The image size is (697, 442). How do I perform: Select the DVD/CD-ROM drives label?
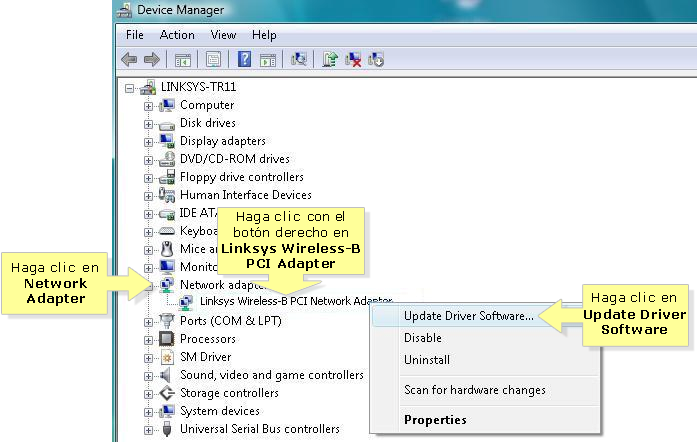(x=235, y=159)
